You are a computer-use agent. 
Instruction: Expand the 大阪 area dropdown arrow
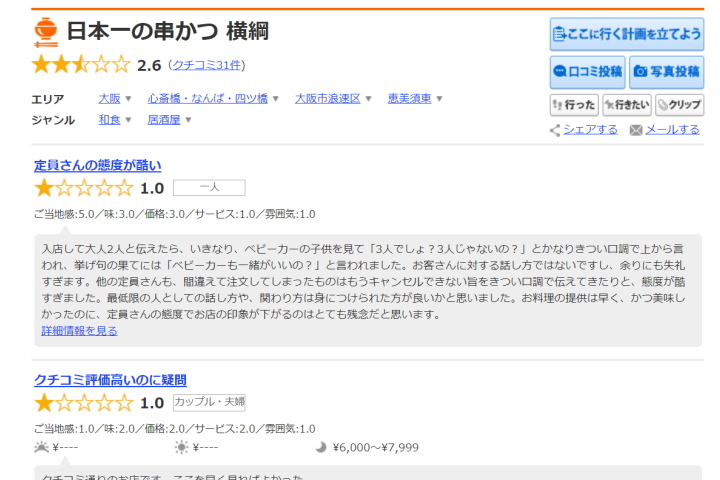pyautogui.click(x=129, y=99)
